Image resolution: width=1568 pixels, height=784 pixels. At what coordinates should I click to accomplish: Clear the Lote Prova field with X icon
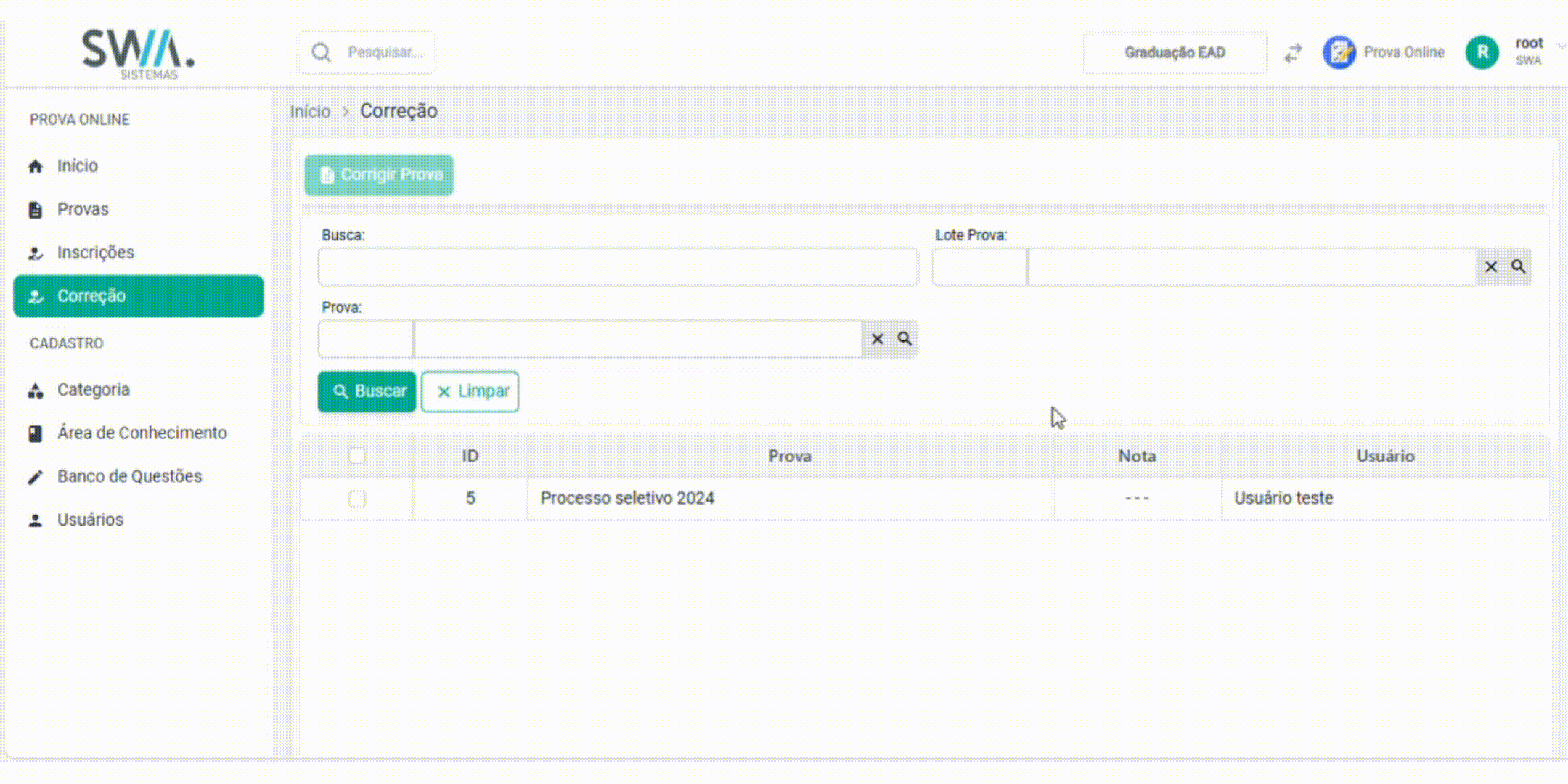[1491, 266]
